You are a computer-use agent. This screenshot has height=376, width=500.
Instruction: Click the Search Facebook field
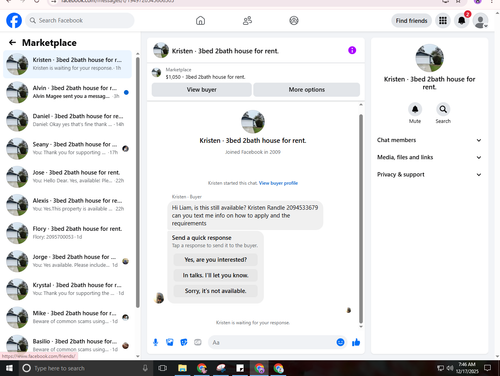(80, 21)
